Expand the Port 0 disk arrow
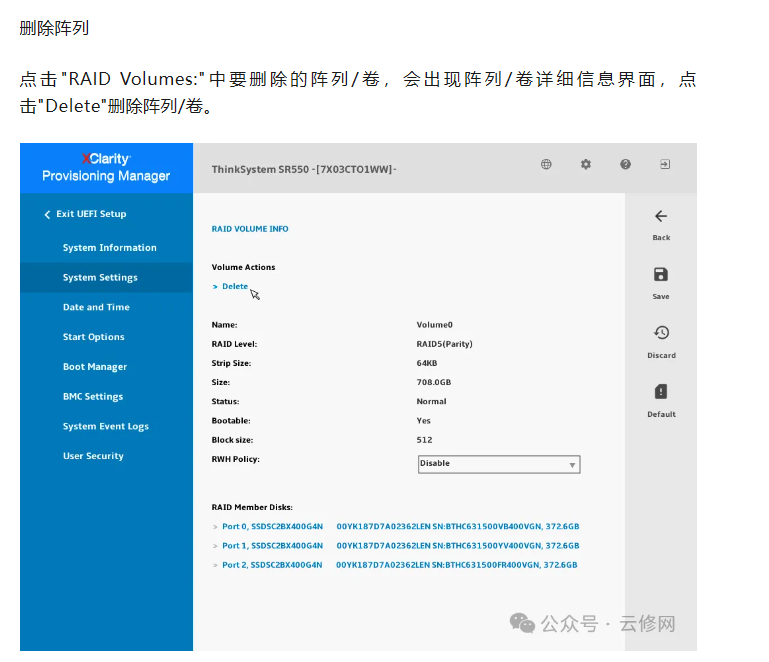Viewport: 769px width, 662px height. pos(215,527)
